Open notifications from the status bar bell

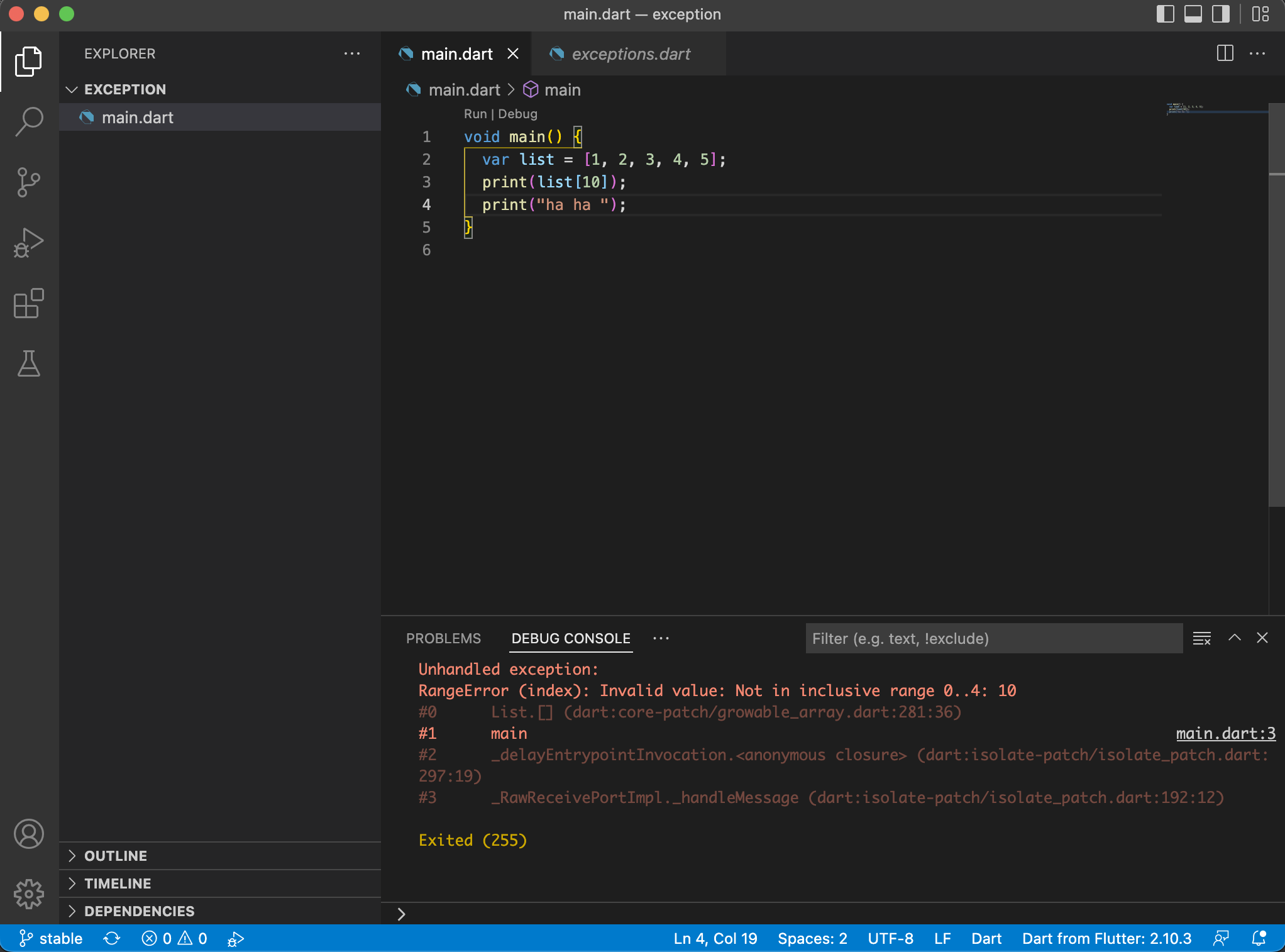1259,938
